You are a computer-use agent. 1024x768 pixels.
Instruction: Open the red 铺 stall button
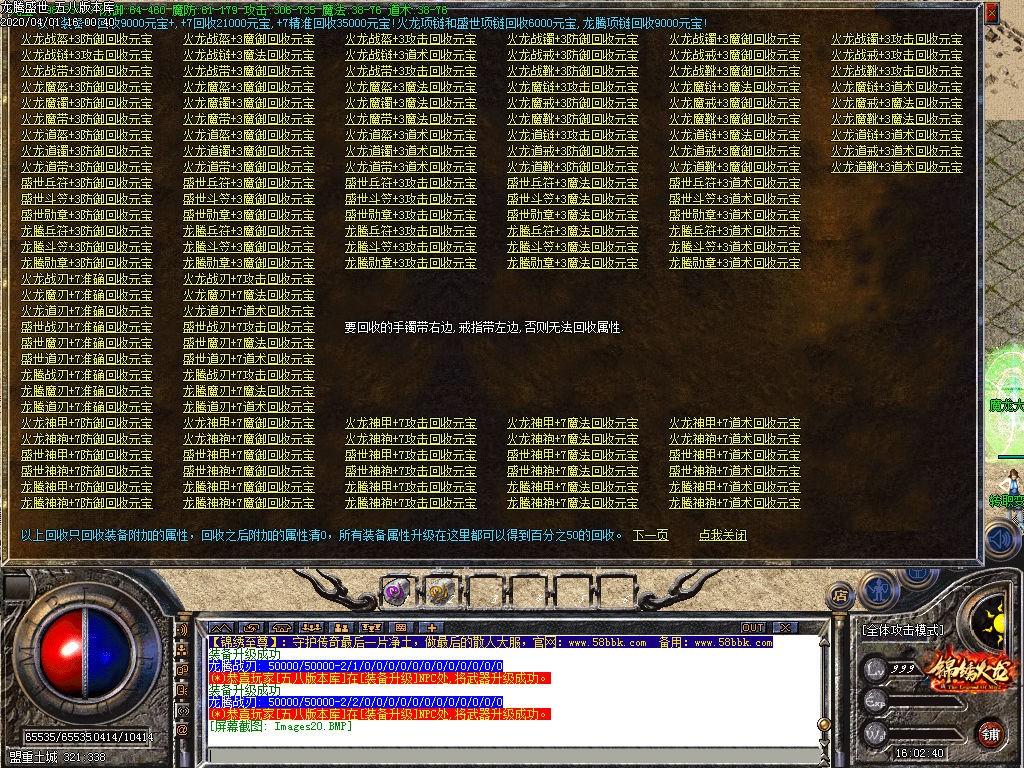coord(990,735)
